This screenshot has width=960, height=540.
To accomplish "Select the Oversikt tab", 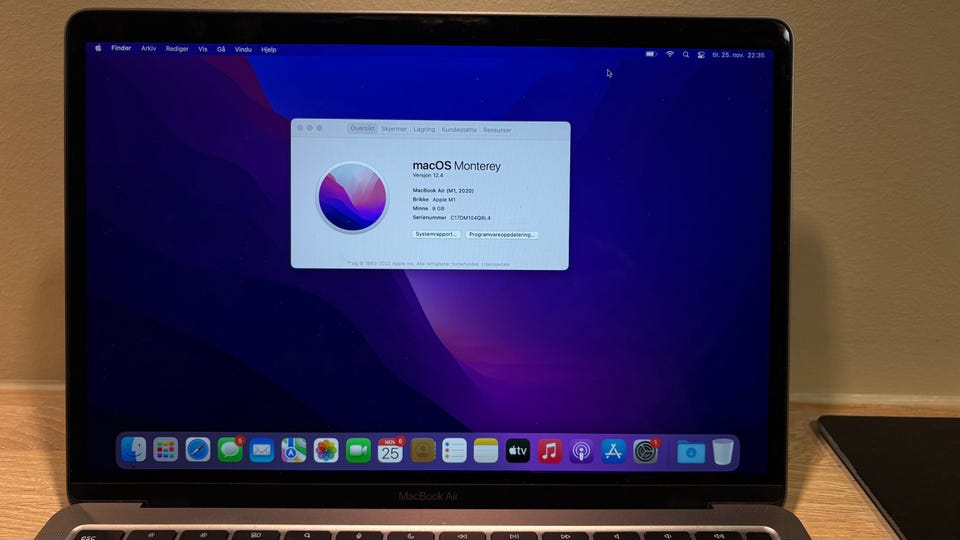I will 362,129.
